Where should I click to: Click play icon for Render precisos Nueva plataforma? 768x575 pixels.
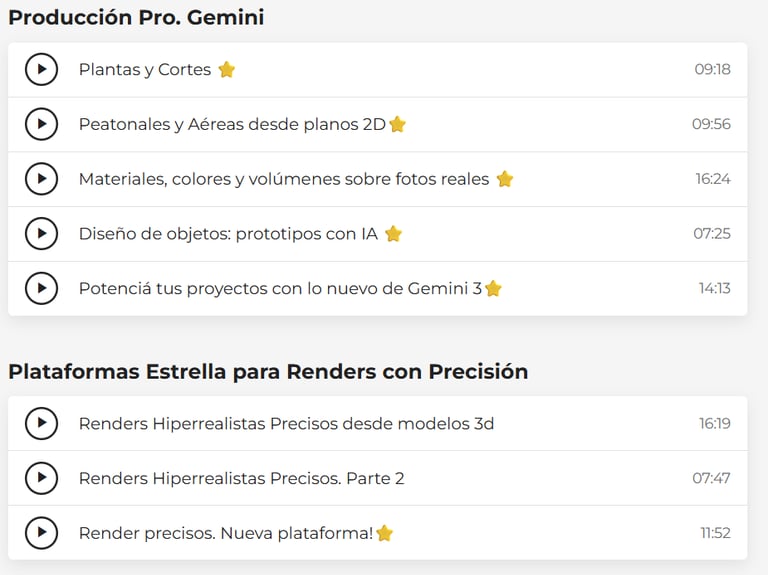41,533
